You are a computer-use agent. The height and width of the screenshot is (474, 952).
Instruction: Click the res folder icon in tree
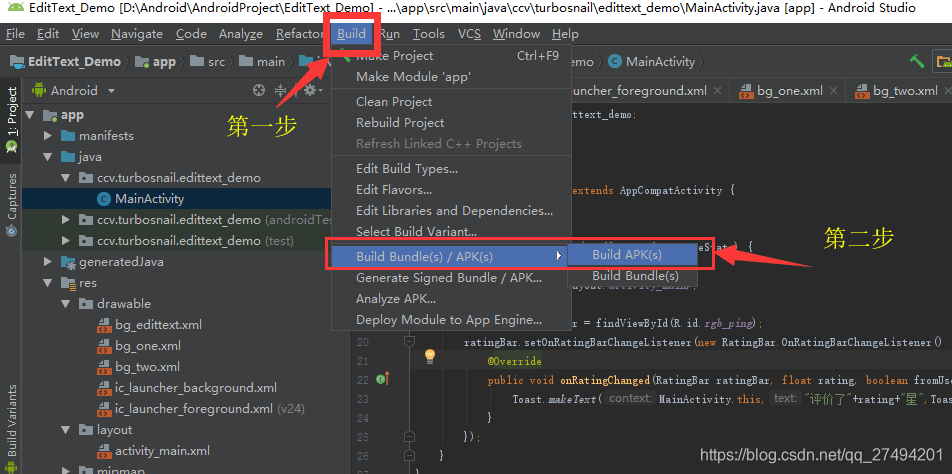[x=68, y=283]
